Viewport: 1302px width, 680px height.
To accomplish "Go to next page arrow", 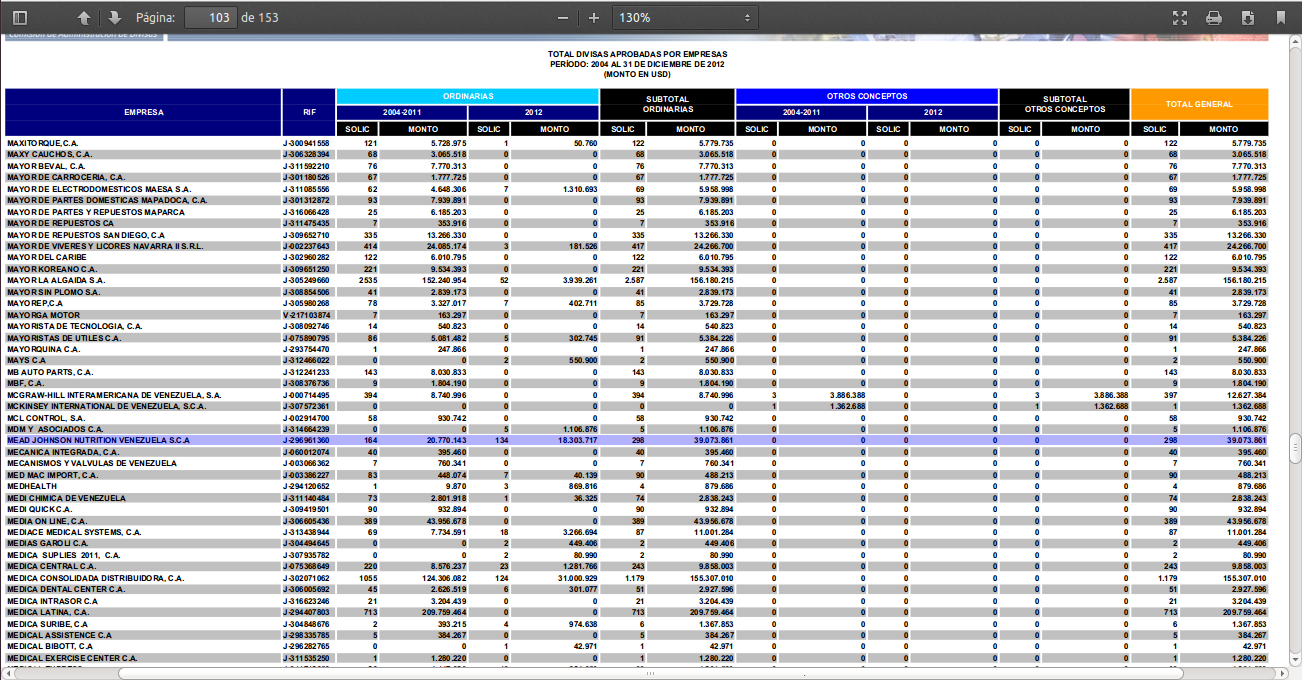I will (x=114, y=18).
